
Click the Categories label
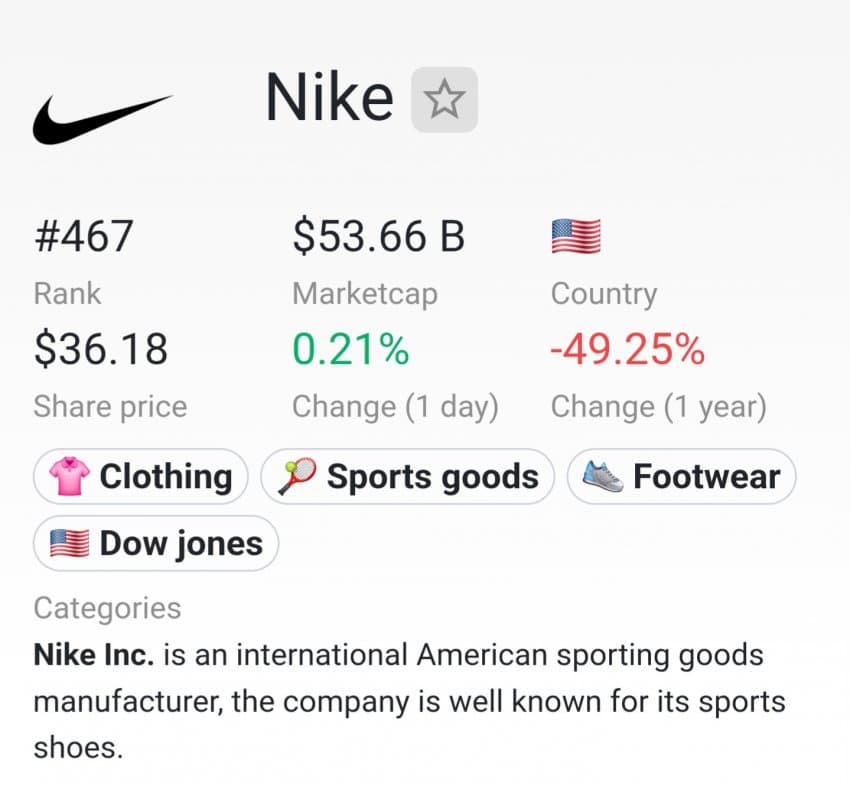click(107, 608)
